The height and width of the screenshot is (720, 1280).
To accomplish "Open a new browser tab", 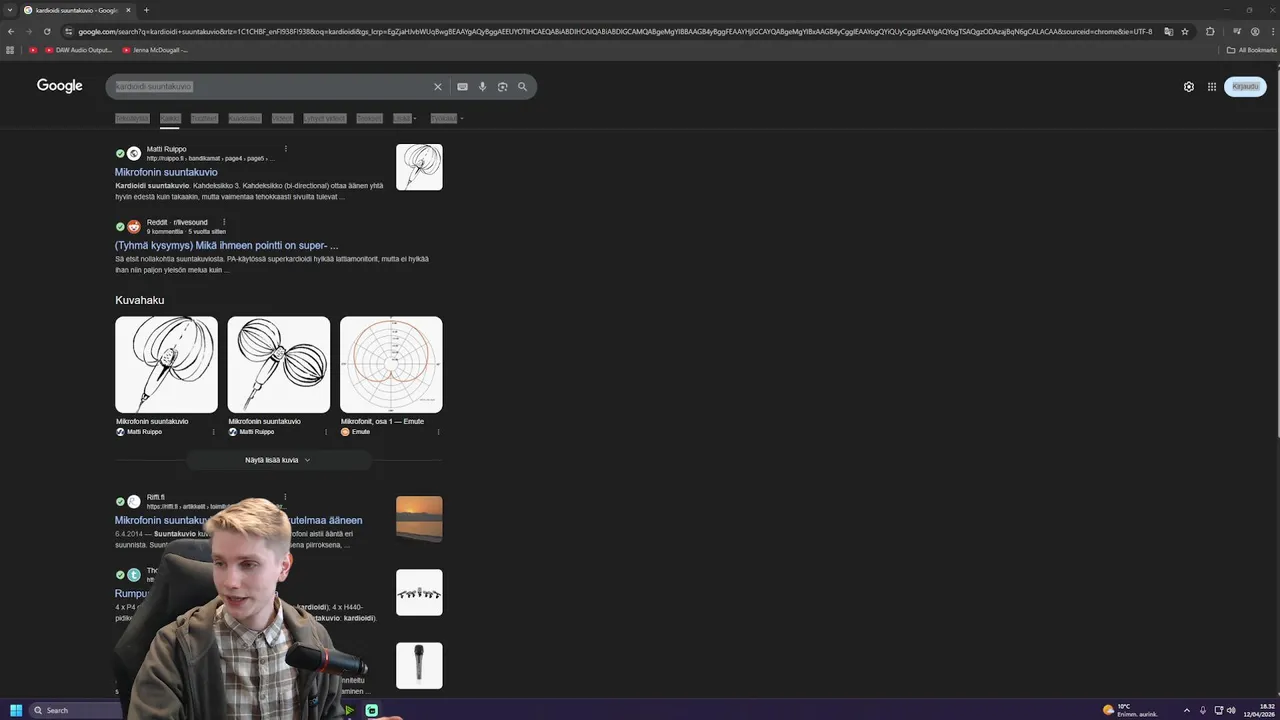I will (x=146, y=10).
